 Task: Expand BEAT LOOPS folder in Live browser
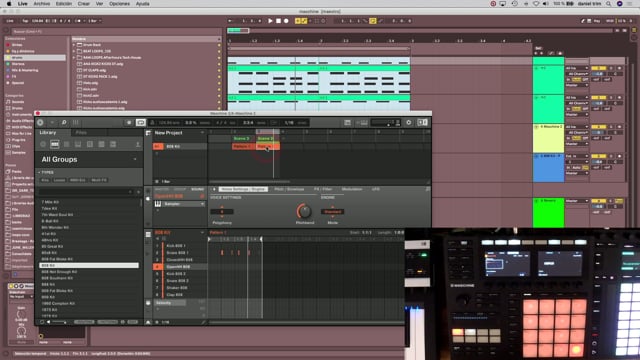(x=74, y=51)
